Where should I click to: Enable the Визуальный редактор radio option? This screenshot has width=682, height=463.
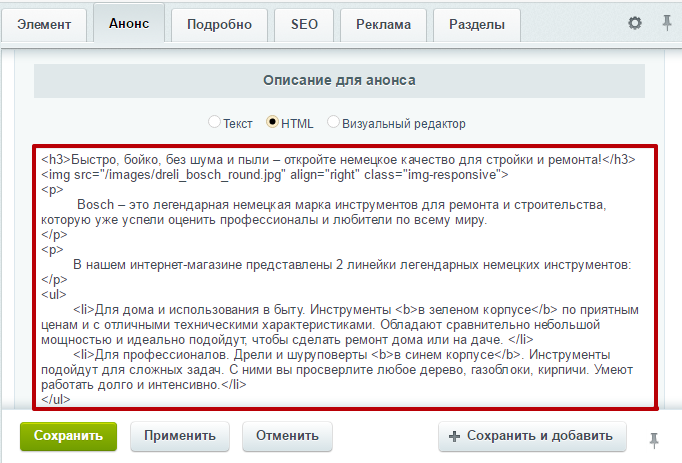pos(333,122)
